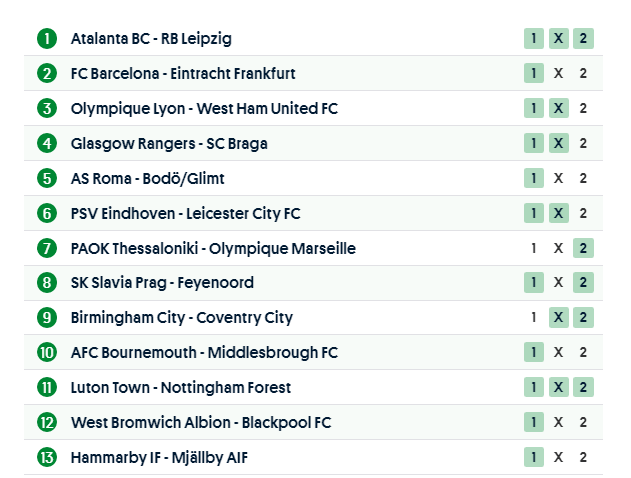Image resolution: width=631 pixels, height=478 pixels.
Task: Click the number 12 badge beside West Bromwich
Action: pyautogui.click(x=47, y=422)
